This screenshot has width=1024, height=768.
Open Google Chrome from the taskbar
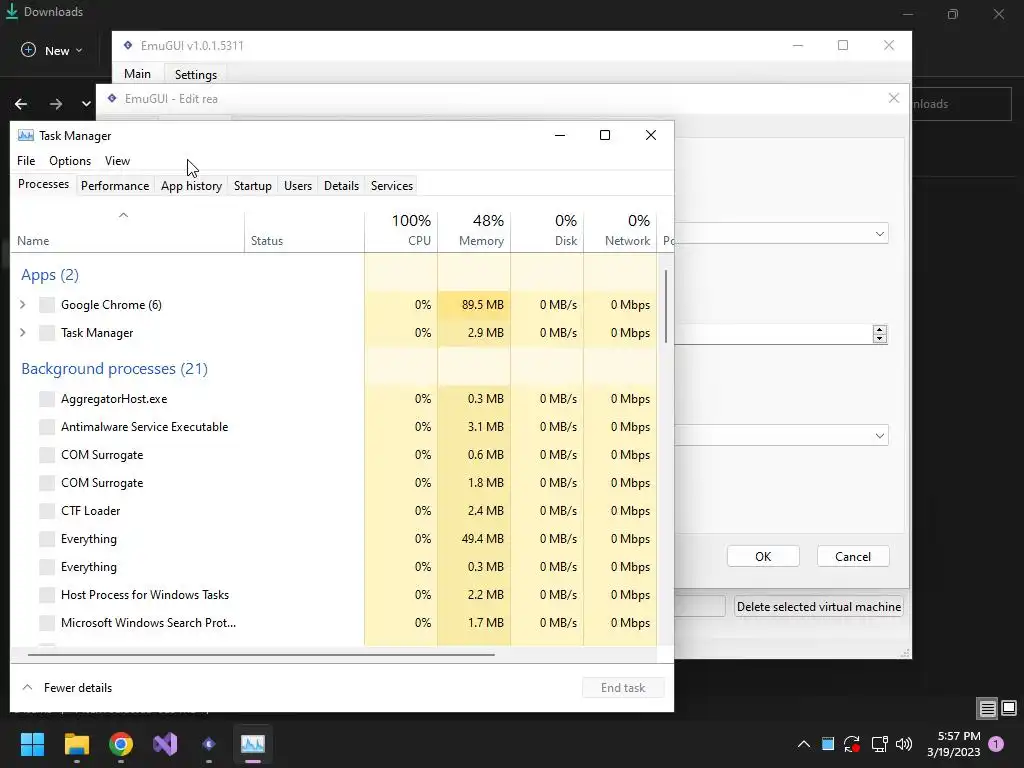pyautogui.click(x=121, y=744)
